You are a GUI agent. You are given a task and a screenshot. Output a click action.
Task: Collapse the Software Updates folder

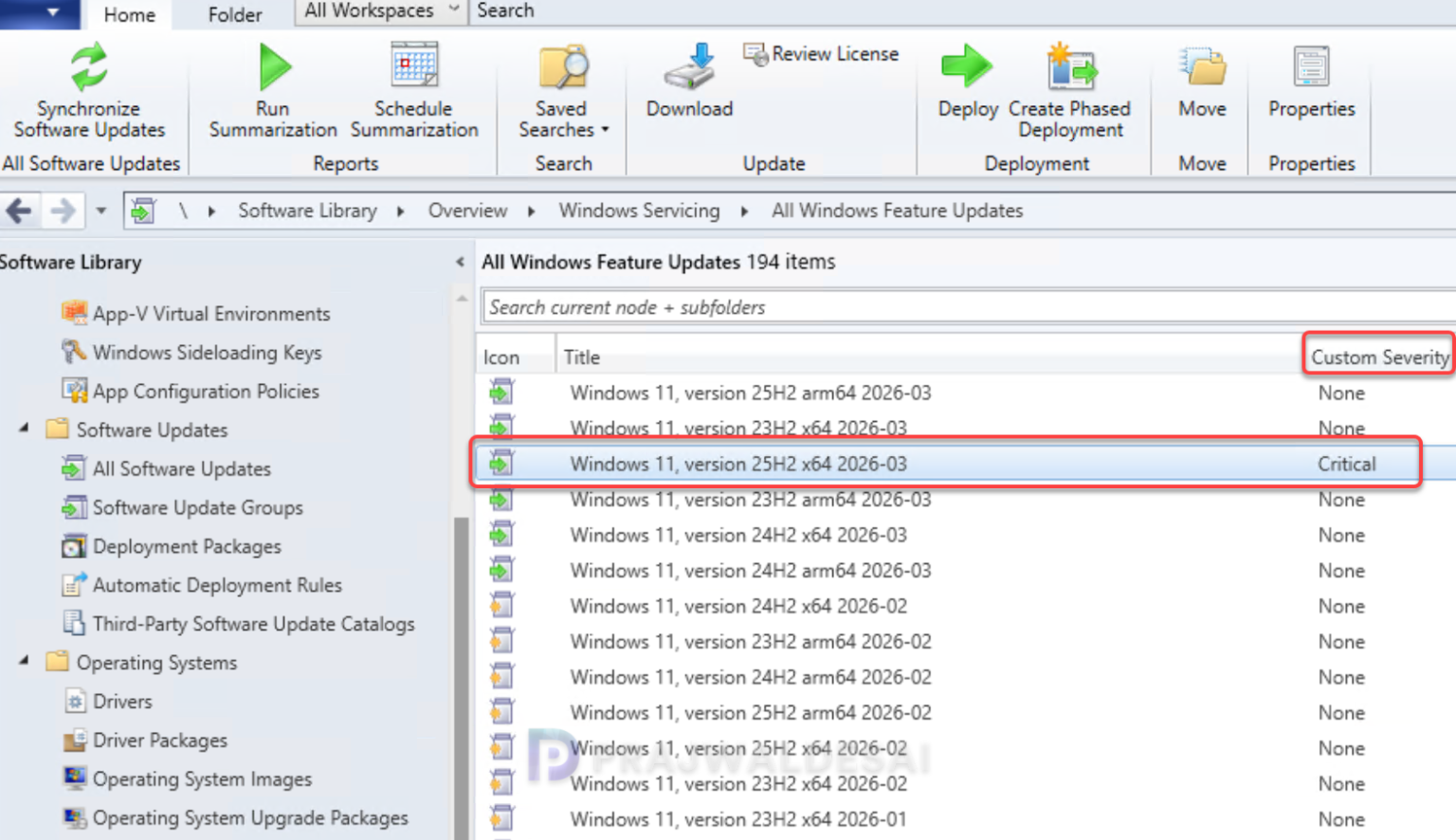click(25, 429)
